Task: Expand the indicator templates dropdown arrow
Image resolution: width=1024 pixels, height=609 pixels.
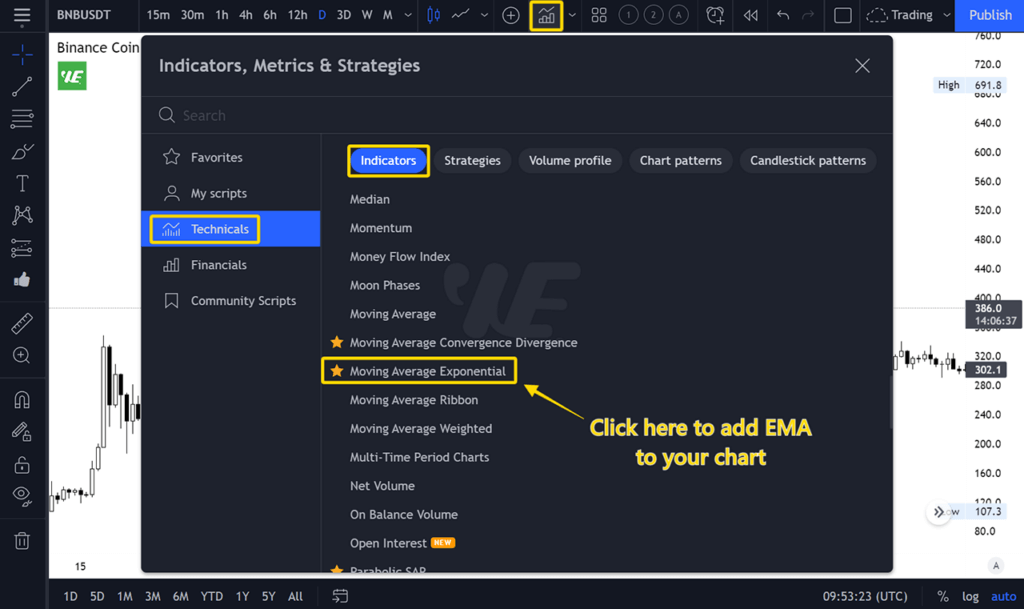Action: point(572,15)
